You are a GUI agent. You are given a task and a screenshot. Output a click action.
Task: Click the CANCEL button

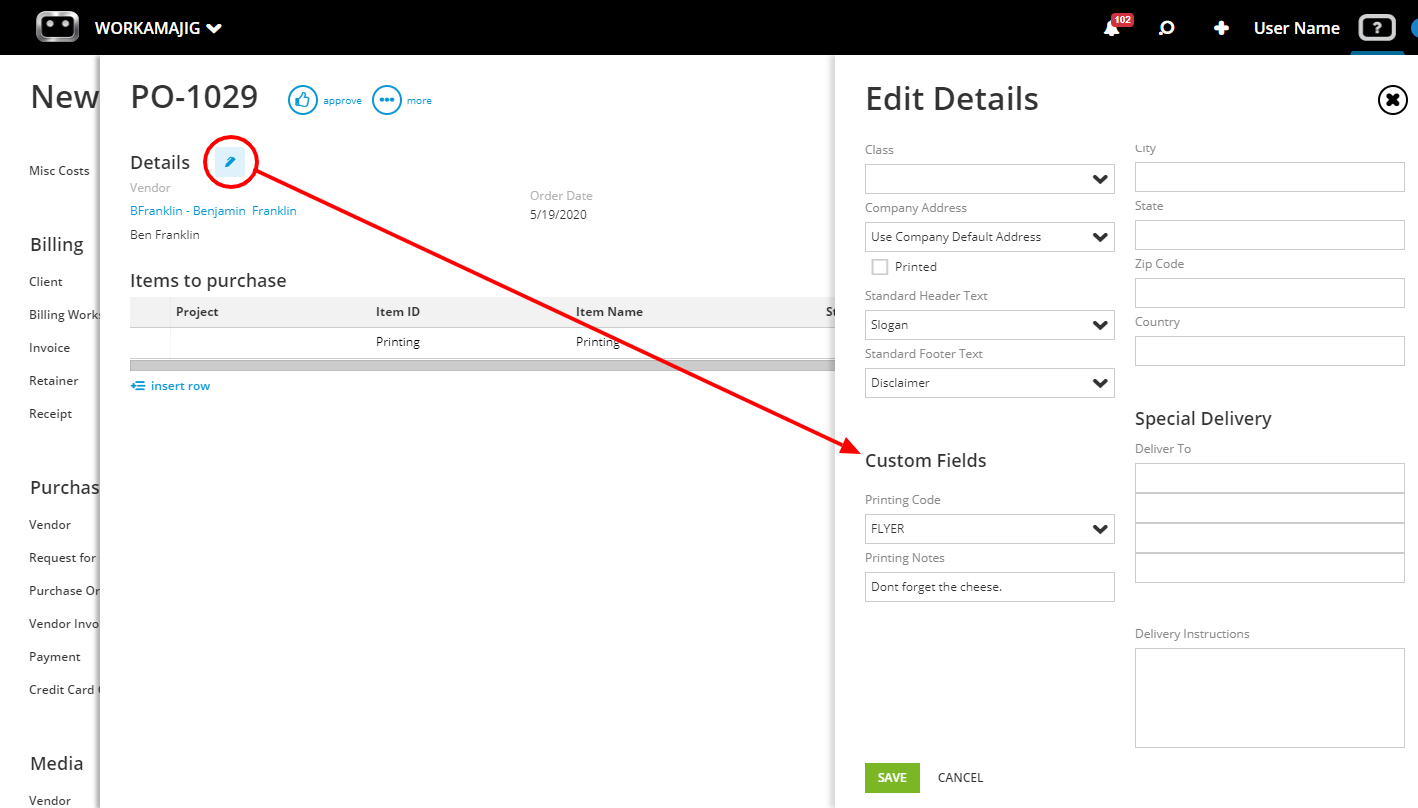960,778
